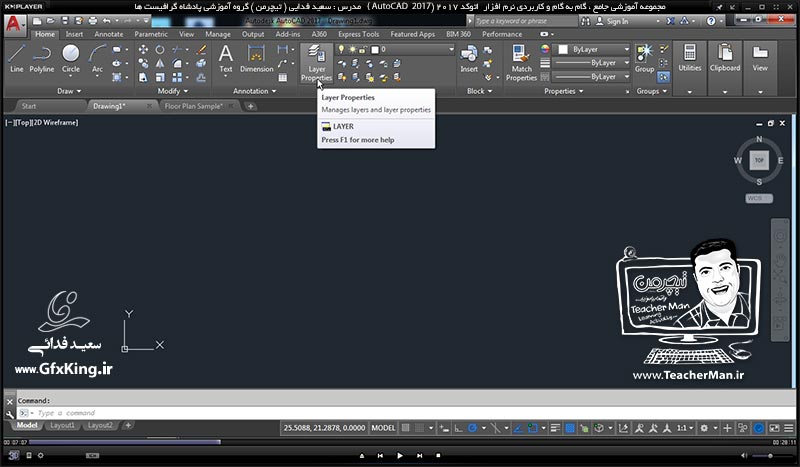Screen dimensions: 800x467
Task: Open the Parametric ribbon tab
Action: click(x=151, y=34)
